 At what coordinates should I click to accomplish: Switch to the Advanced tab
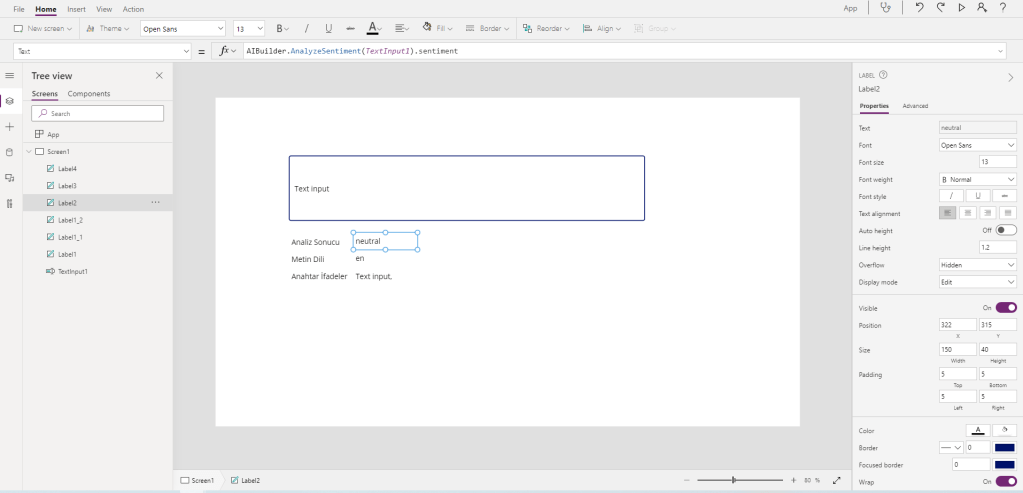(x=915, y=105)
